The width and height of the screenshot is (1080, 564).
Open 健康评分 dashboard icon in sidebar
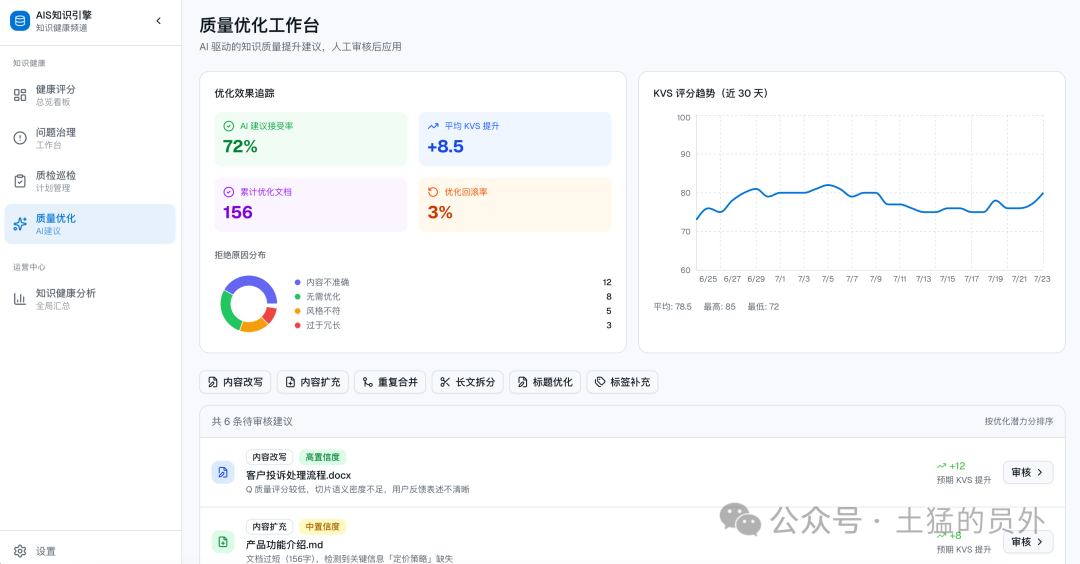click(x=20, y=95)
